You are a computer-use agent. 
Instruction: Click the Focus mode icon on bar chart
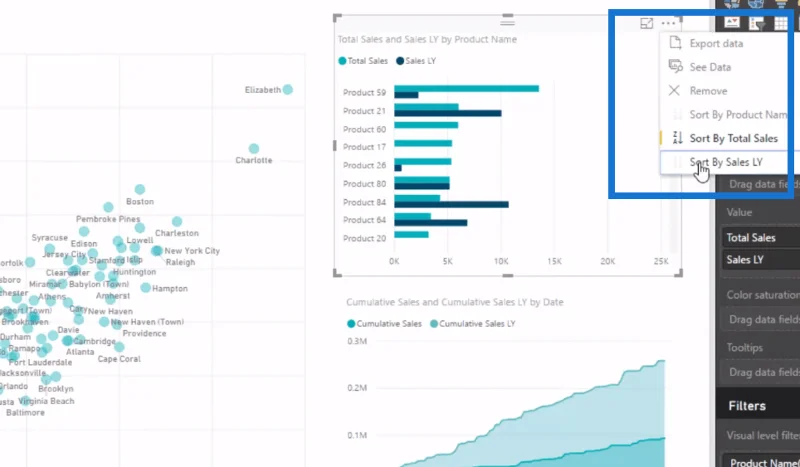tap(646, 23)
